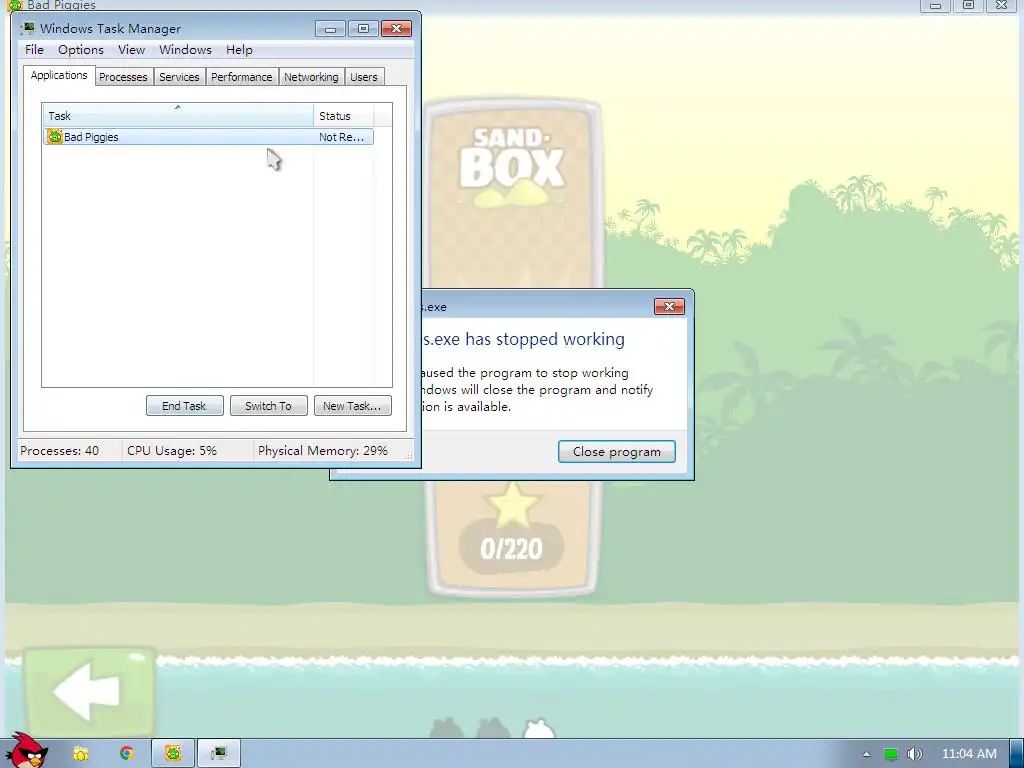The height and width of the screenshot is (768, 1024).
Task: Click Close program in the error dialog
Action: [x=616, y=451]
